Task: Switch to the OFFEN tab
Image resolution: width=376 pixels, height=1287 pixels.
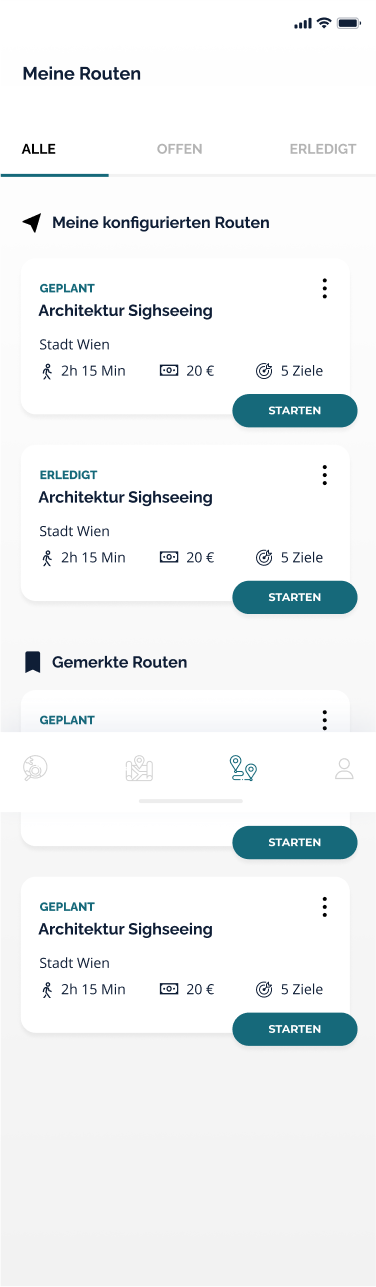Action: pyautogui.click(x=180, y=149)
